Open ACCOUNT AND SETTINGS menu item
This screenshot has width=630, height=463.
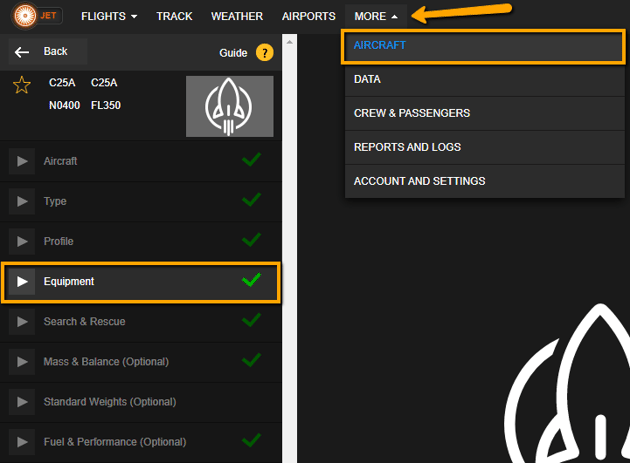(419, 181)
